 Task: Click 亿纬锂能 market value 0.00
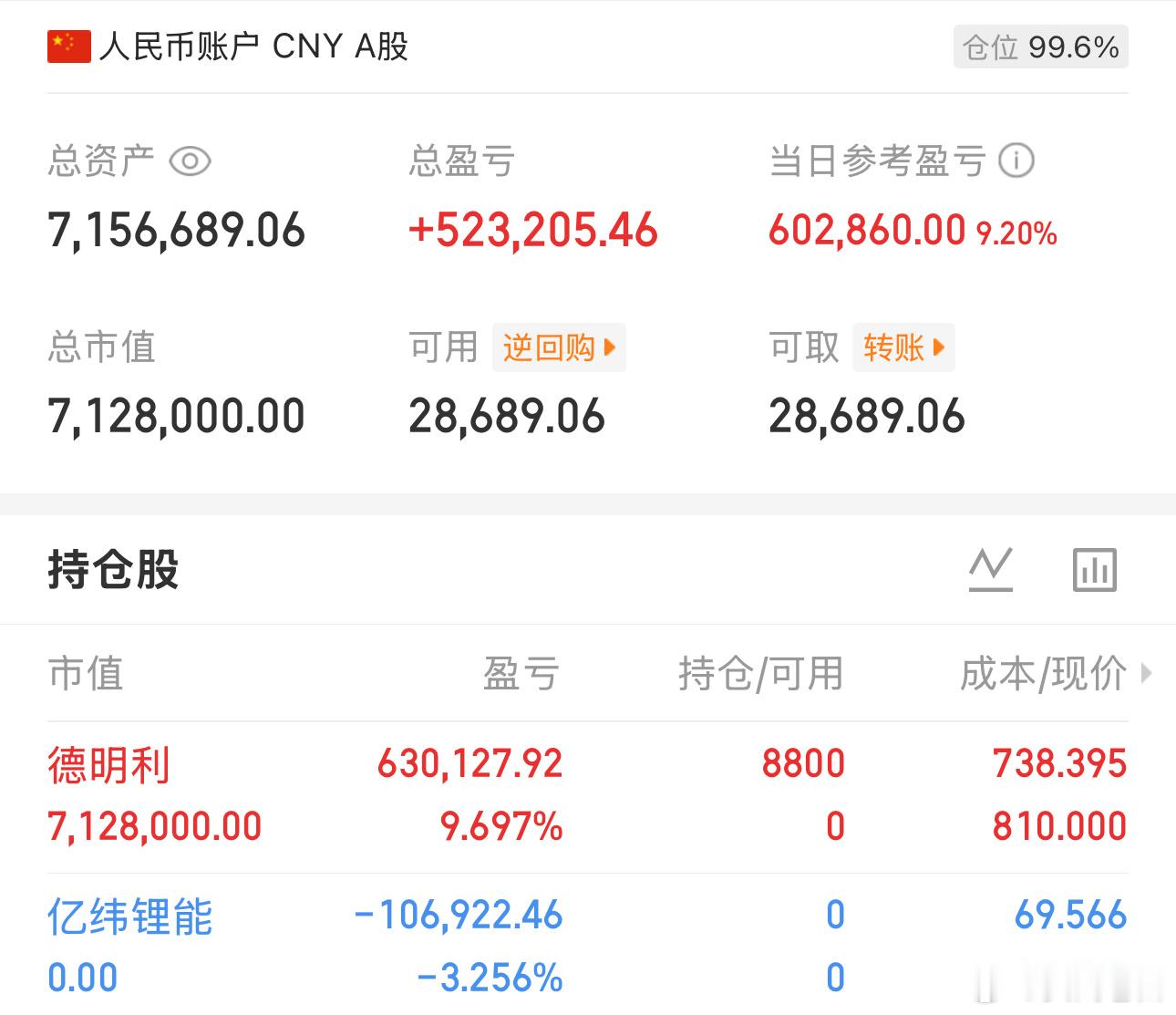pyautogui.click(x=83, y=979)
